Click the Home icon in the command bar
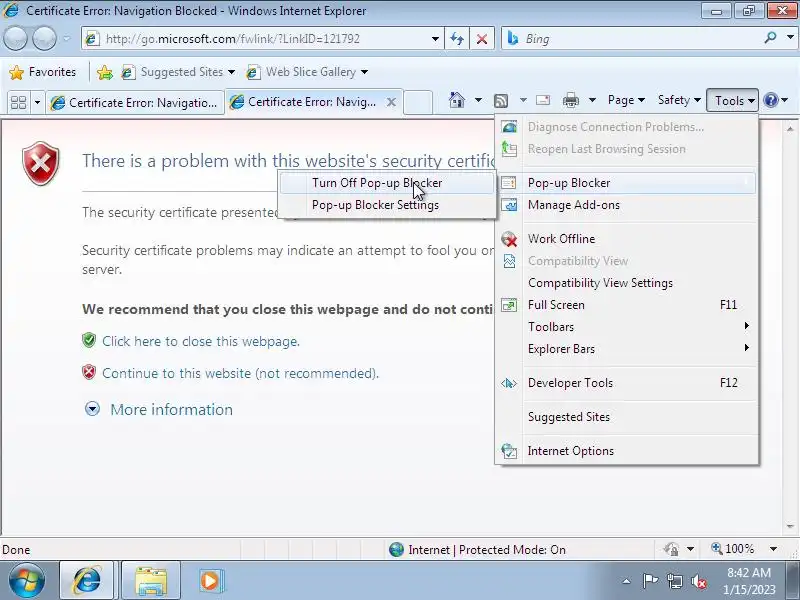The image size is (800, 600). click(457, 100)
